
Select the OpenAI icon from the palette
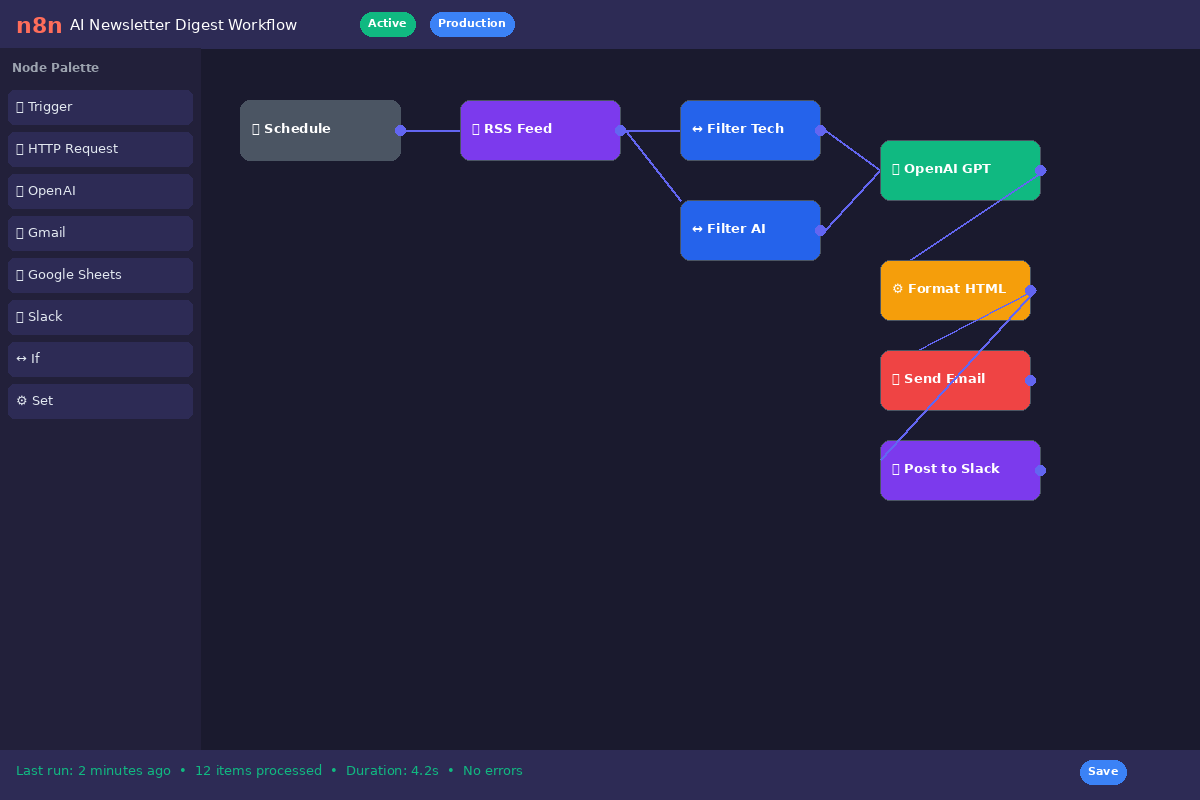coord(18,191)
